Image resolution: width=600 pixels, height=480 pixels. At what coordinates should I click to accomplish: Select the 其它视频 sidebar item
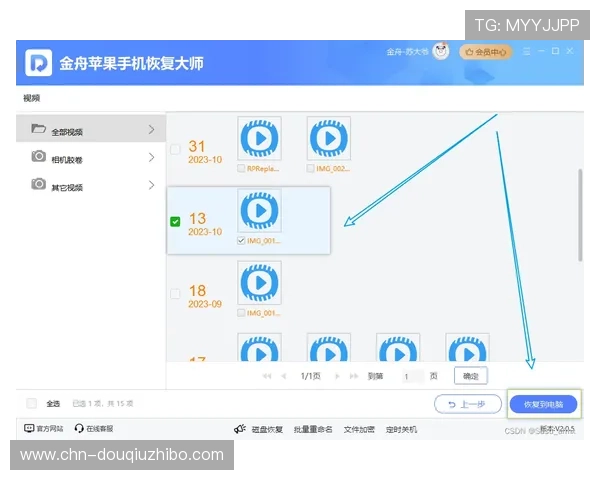click(91, 185)
